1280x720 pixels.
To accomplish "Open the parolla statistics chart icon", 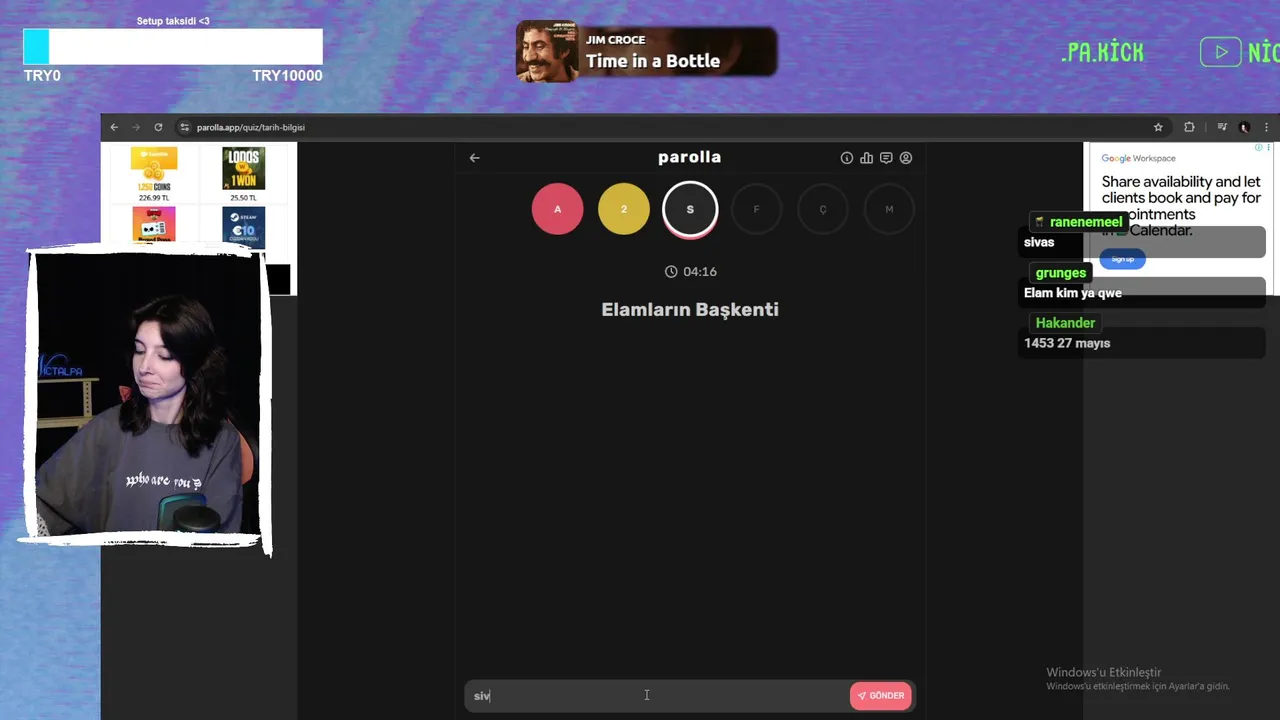I will point(866,158).
